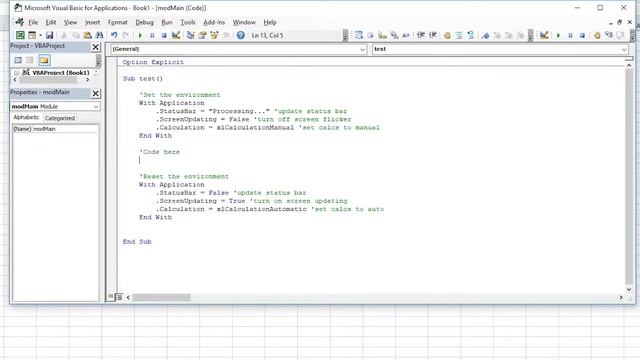Click Complete Word icon in Edit toolbar

406,35
